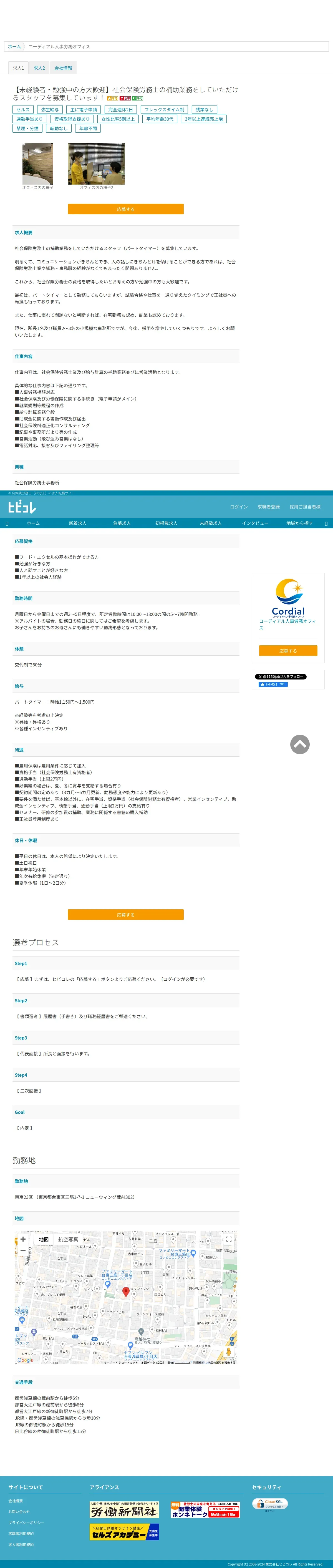The width and height of the screenshot is (333, 1568).
Task: Open the 会社概要 footer link
Action: [x=16, y=1501]
